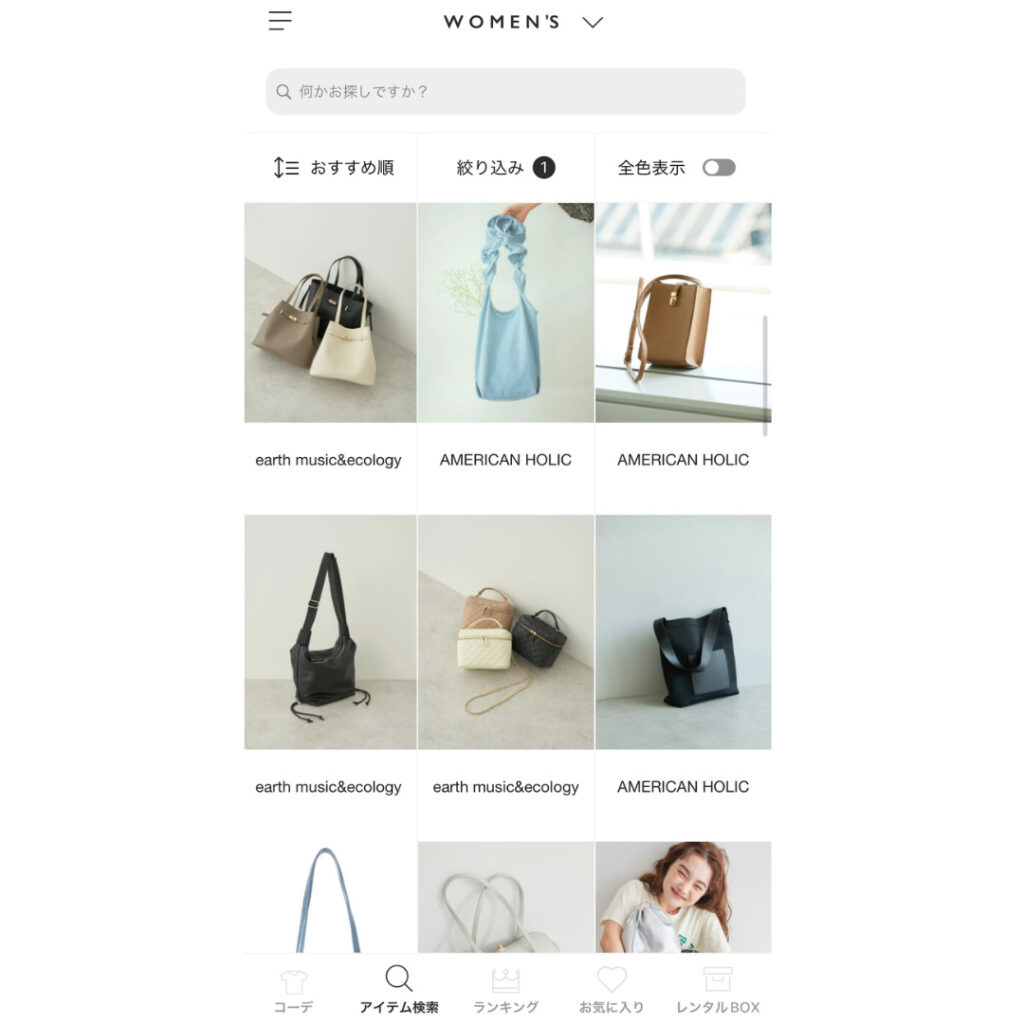Click the sort arrows icon
This screenshot has width=1024, height=1024.
[x=286, y=168]
